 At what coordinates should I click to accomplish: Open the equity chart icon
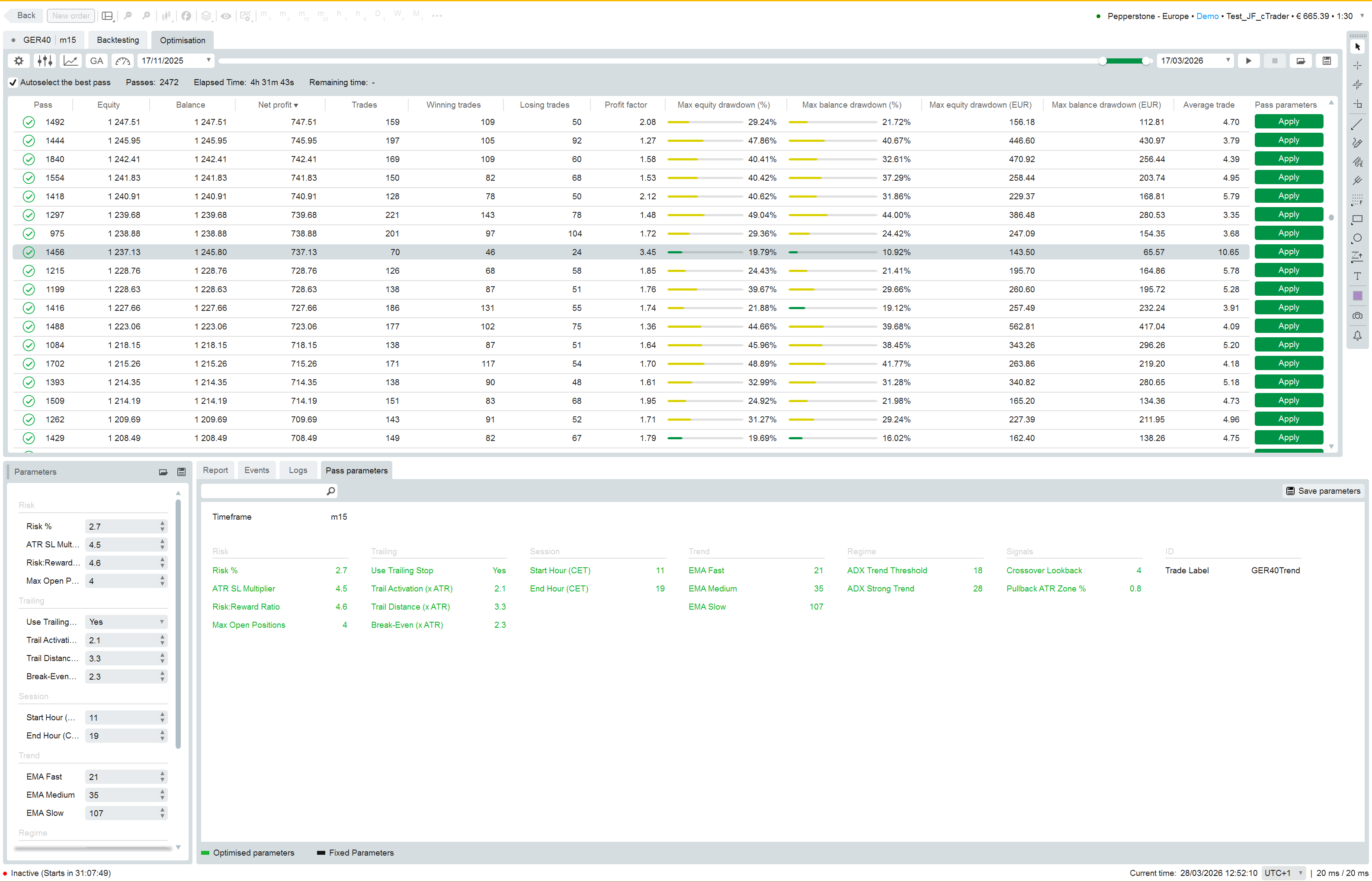(71, 61)
